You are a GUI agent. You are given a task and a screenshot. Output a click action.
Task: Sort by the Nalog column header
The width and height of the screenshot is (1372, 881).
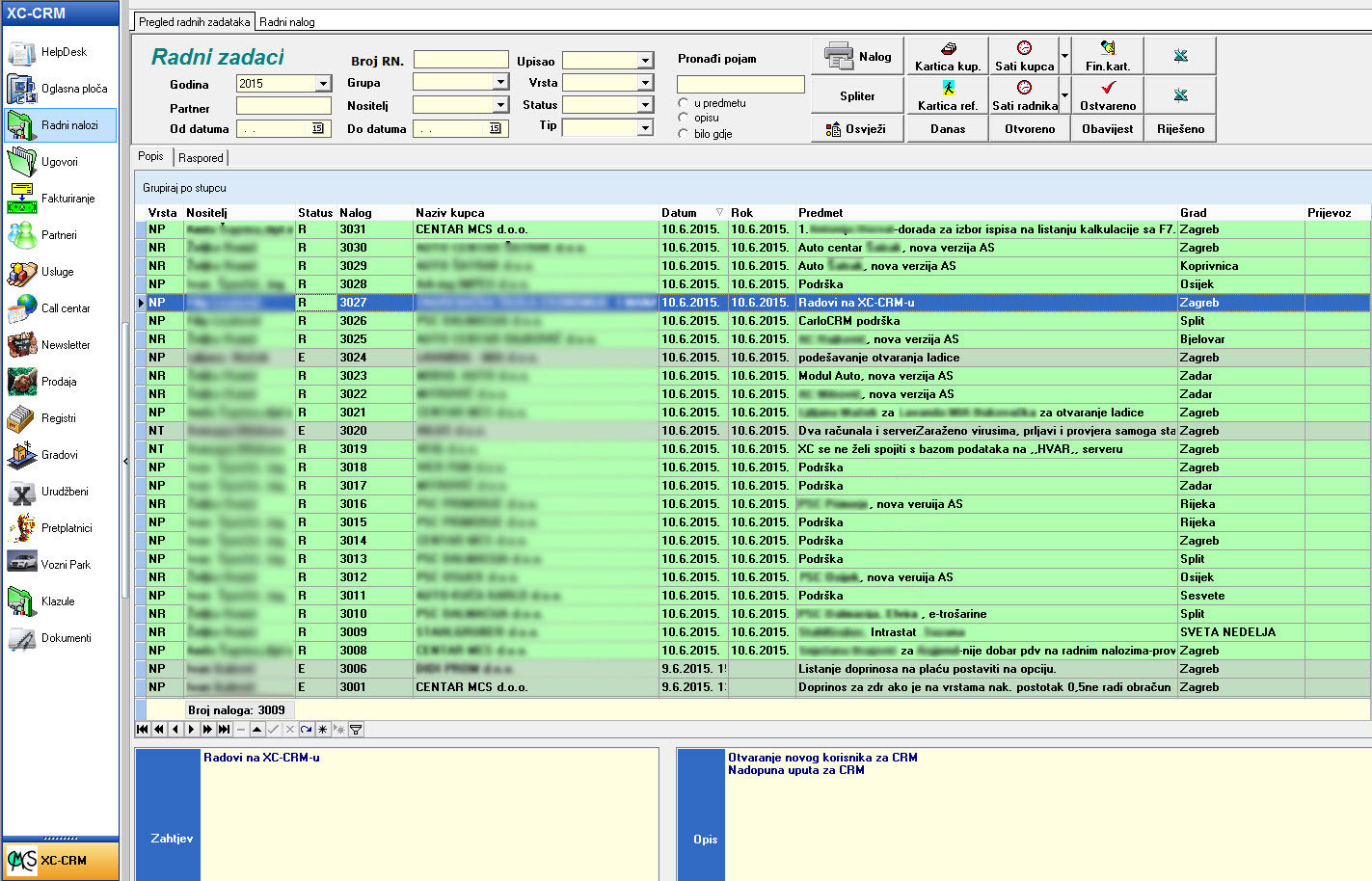pyautogui.click(x=374, y=212)
